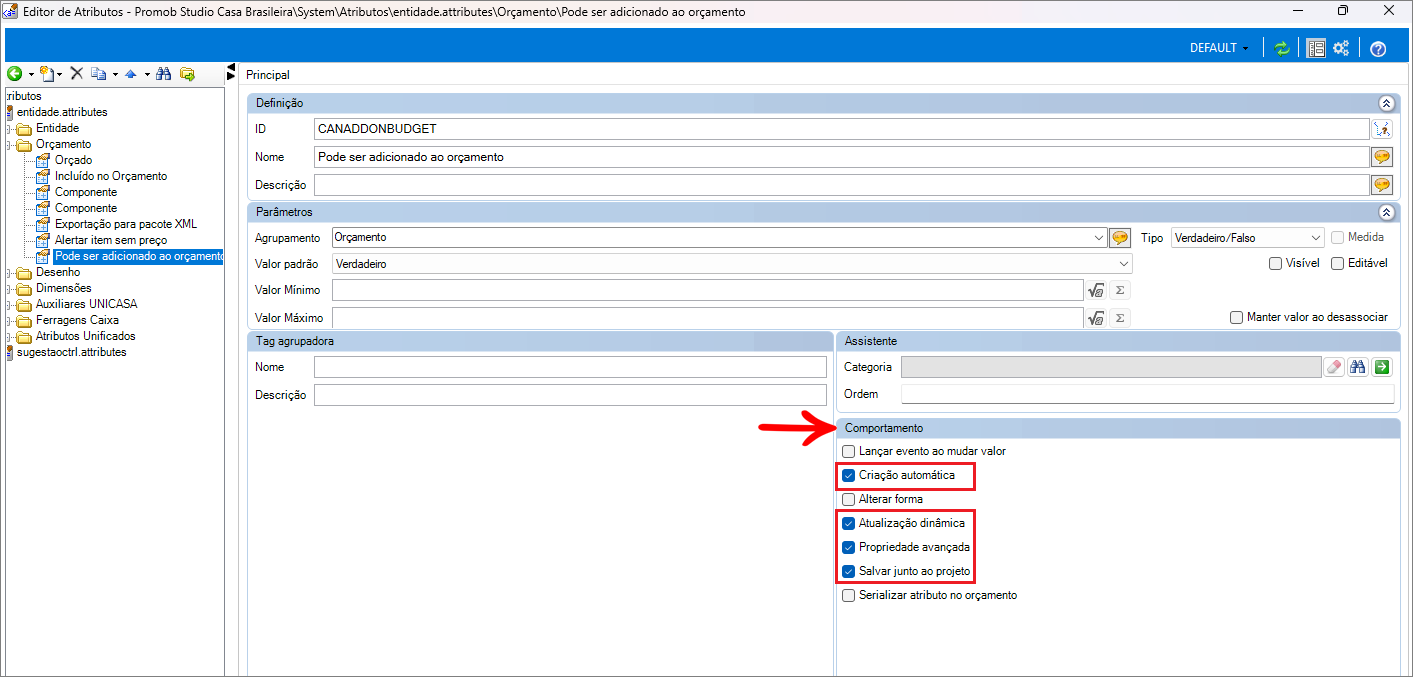Click the green refresh arrows icon
Image resolution: width=1414 pixels, height=678 pixels.
click(x=1281, y=48)
